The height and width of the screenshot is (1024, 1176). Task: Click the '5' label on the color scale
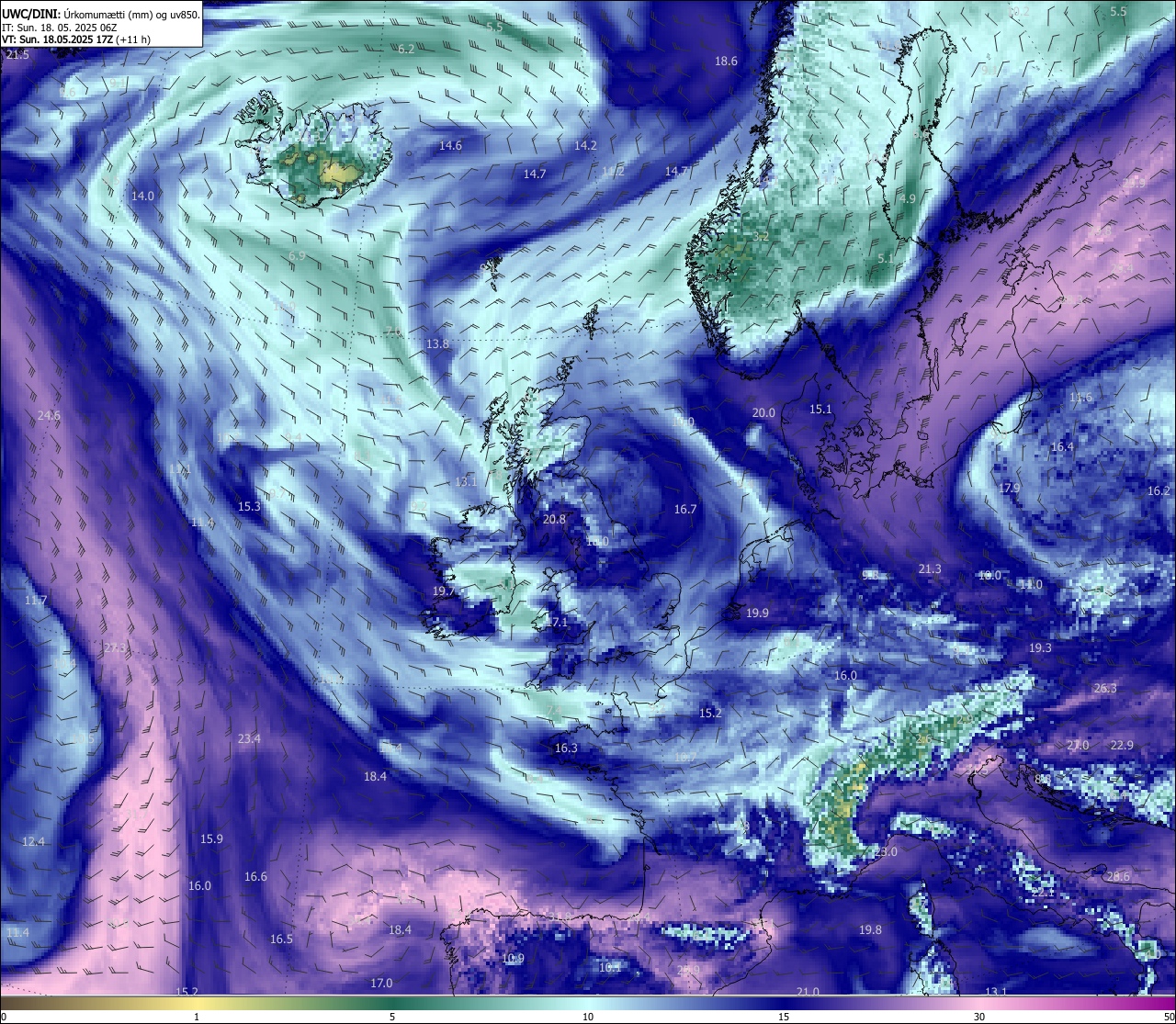pos(392,1016)
